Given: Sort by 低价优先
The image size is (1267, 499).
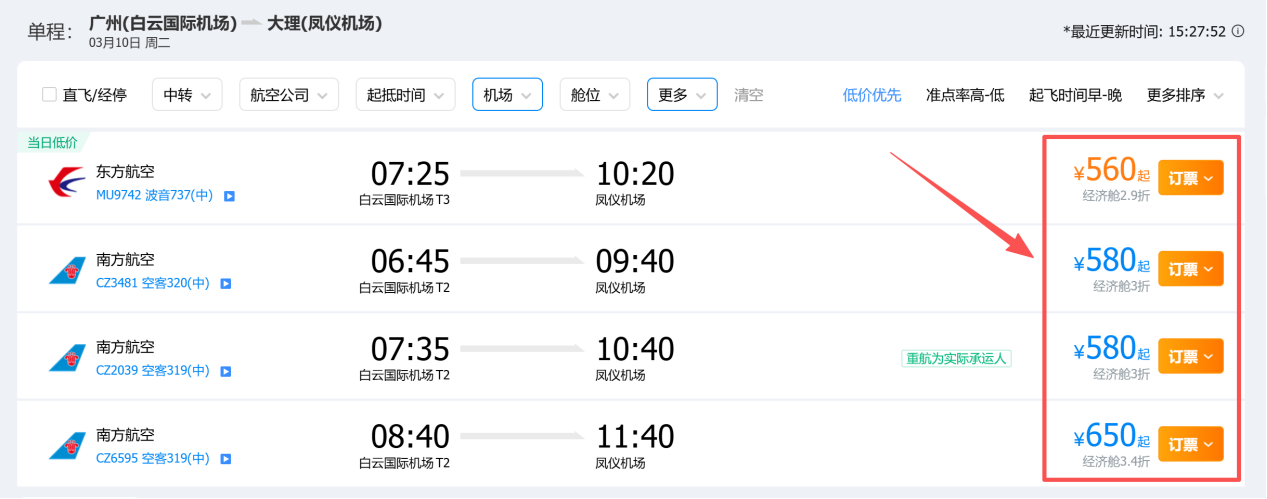Looking at the screenshot, I should 872,96.
